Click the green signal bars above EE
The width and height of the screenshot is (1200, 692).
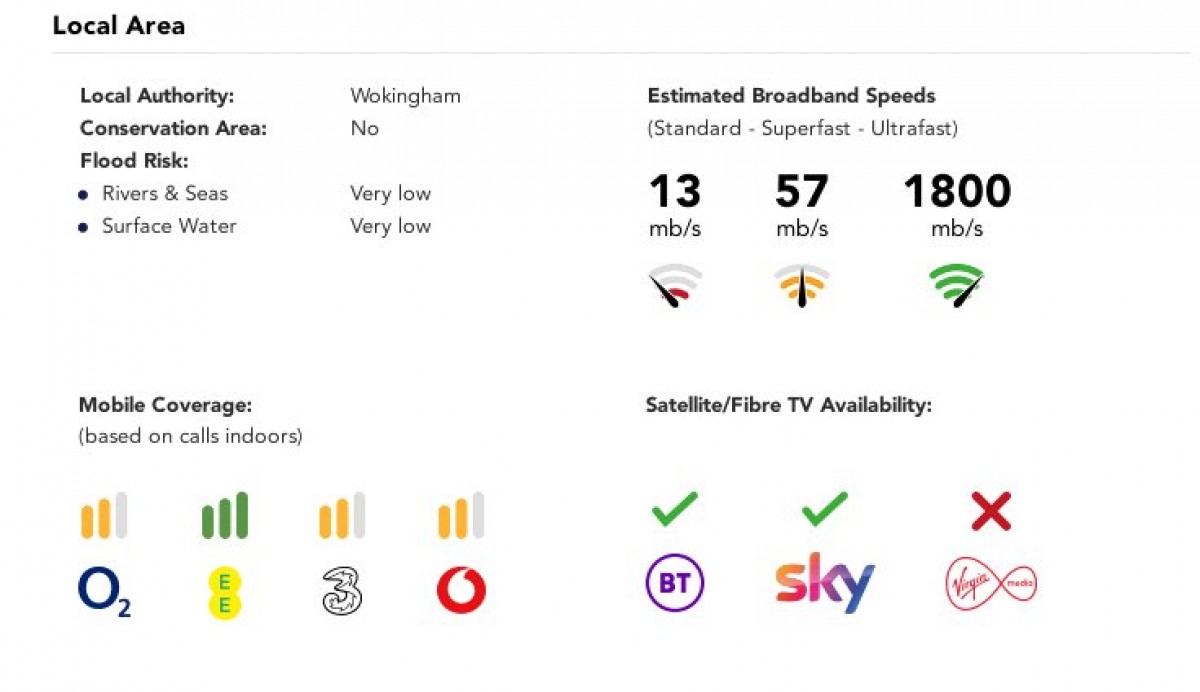[225, 516]
